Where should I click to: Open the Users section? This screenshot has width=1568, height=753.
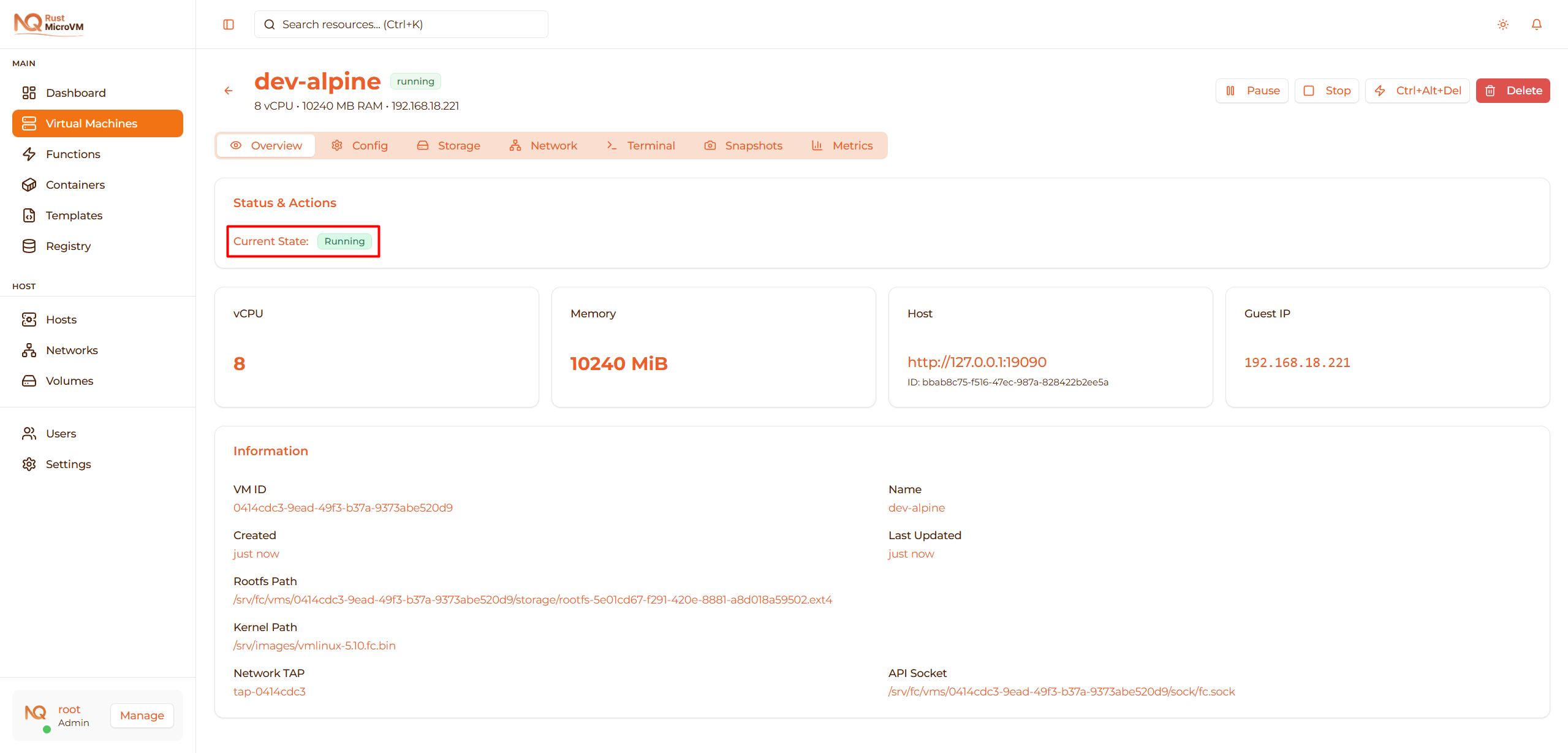[x=61, y=433]
